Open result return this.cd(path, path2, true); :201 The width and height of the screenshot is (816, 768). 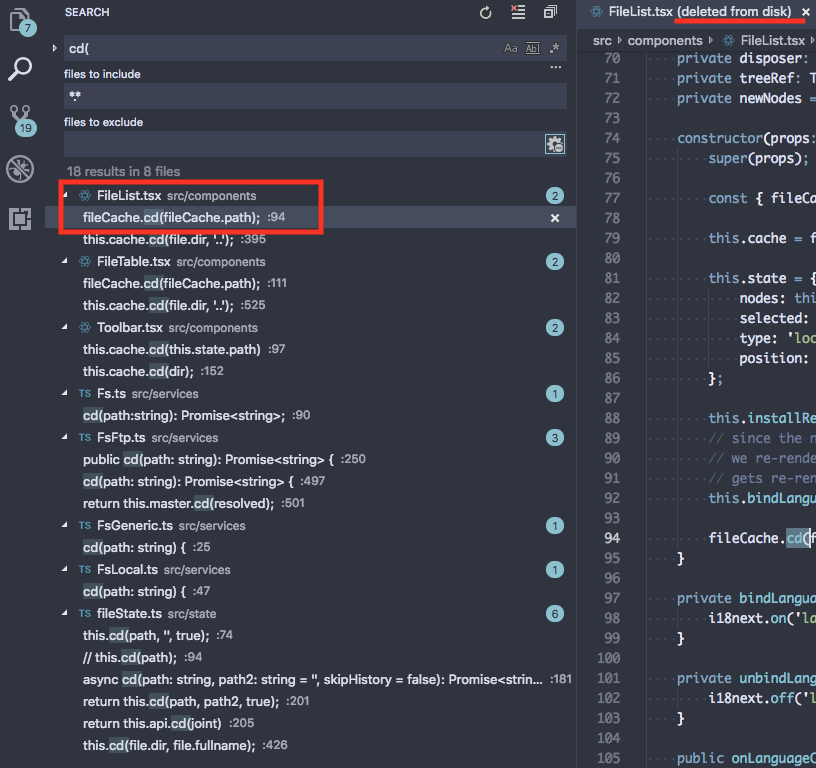(x=311, y=701)
